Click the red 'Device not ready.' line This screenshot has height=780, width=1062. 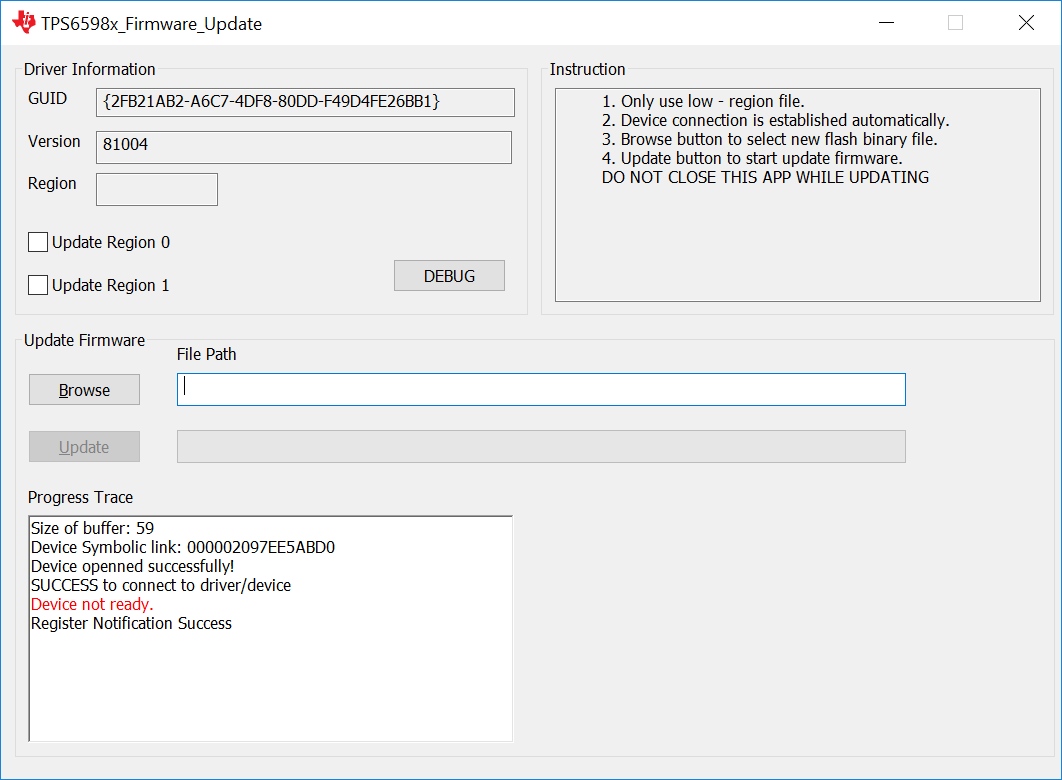(92, 604)
